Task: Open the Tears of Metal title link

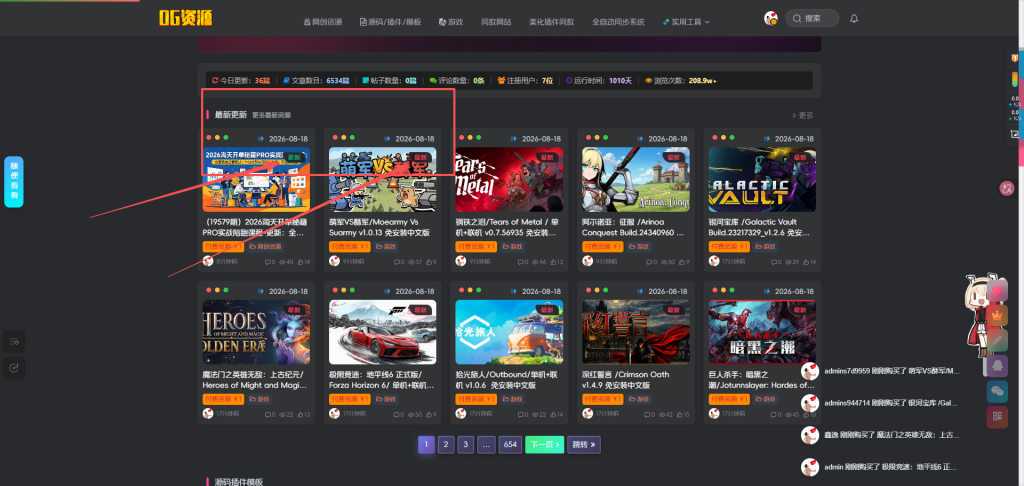Action: (507, 227)
